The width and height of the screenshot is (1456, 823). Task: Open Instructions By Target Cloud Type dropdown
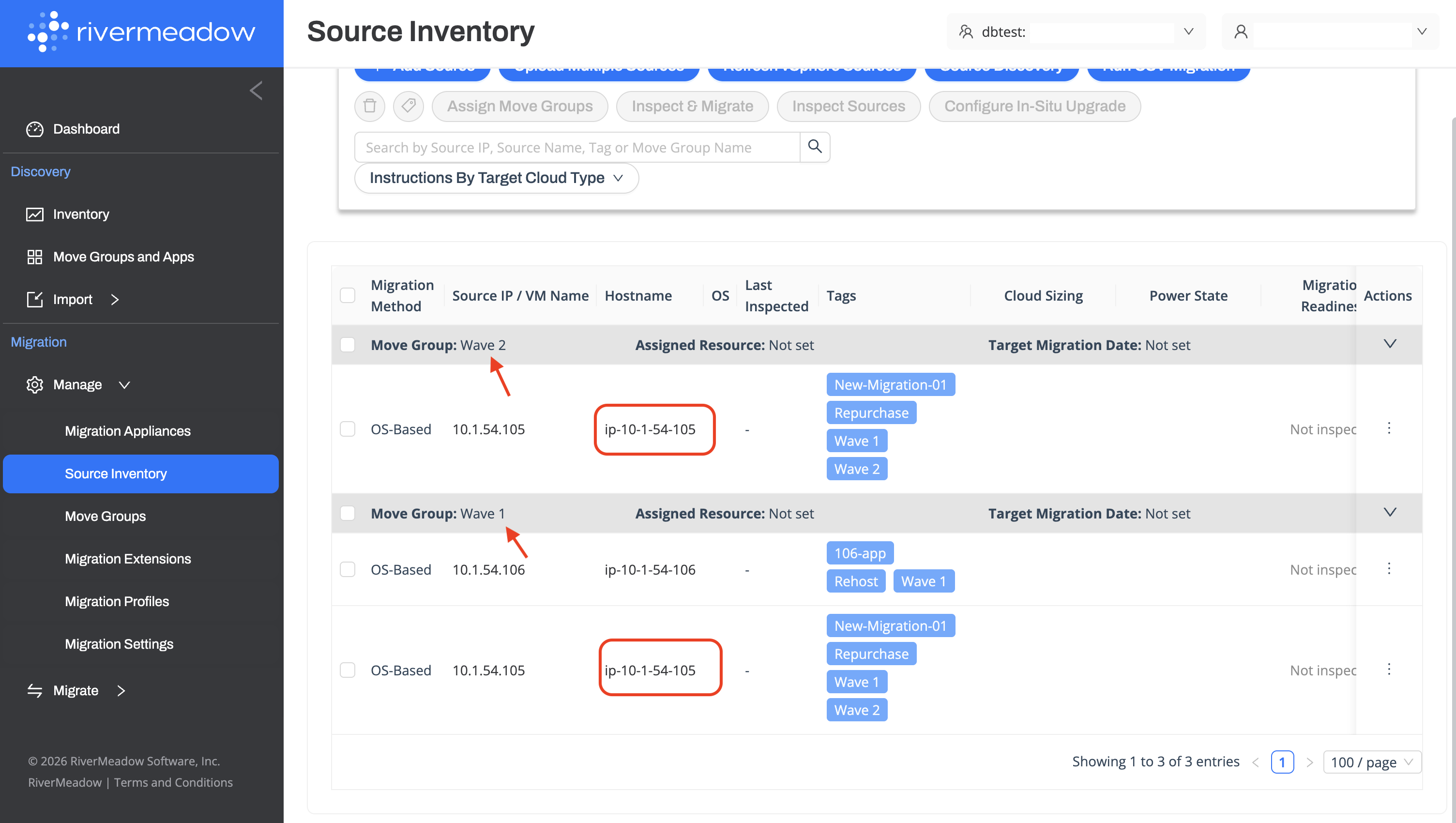coord(496,178)
